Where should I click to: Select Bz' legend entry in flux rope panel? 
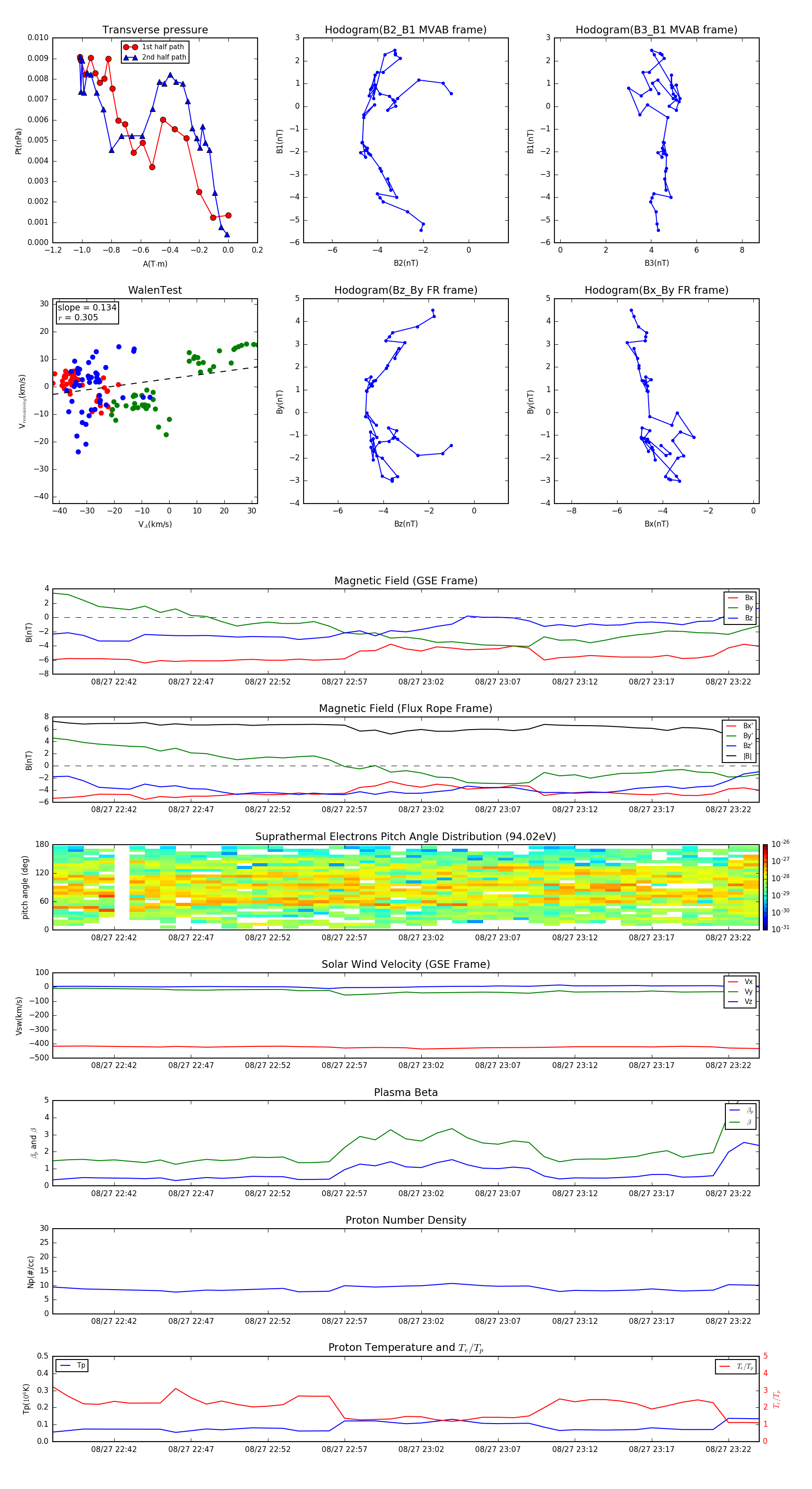(739, 746)
